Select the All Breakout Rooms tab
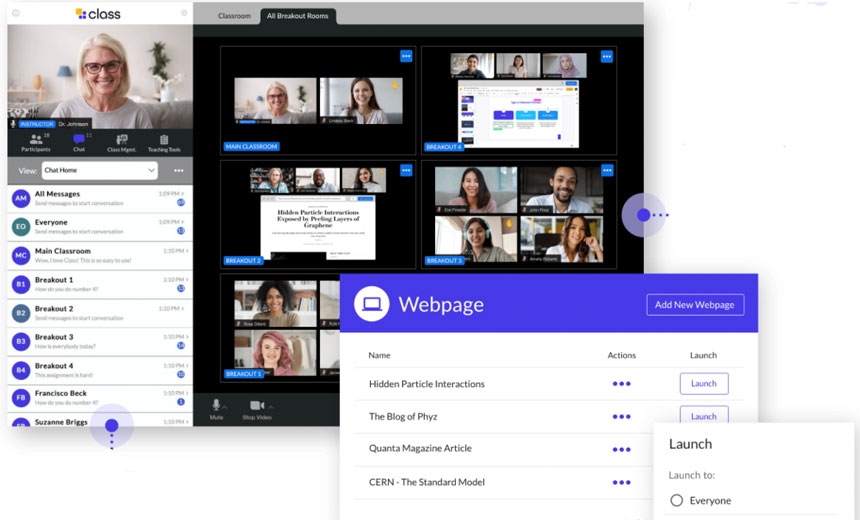 (299, 16)
